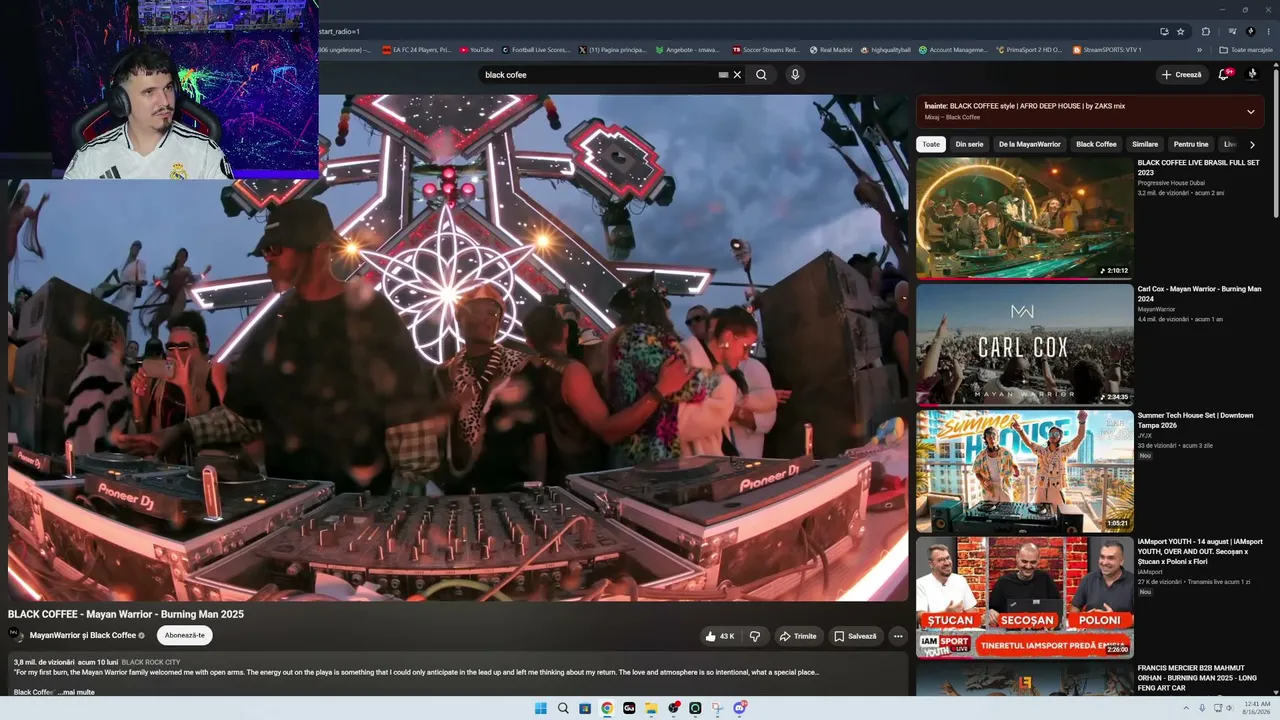The width and height of the screenshot is (1280, 720).
Task: Open the 'Real Madrid' bookmark
Action: [x=830, y=49]
